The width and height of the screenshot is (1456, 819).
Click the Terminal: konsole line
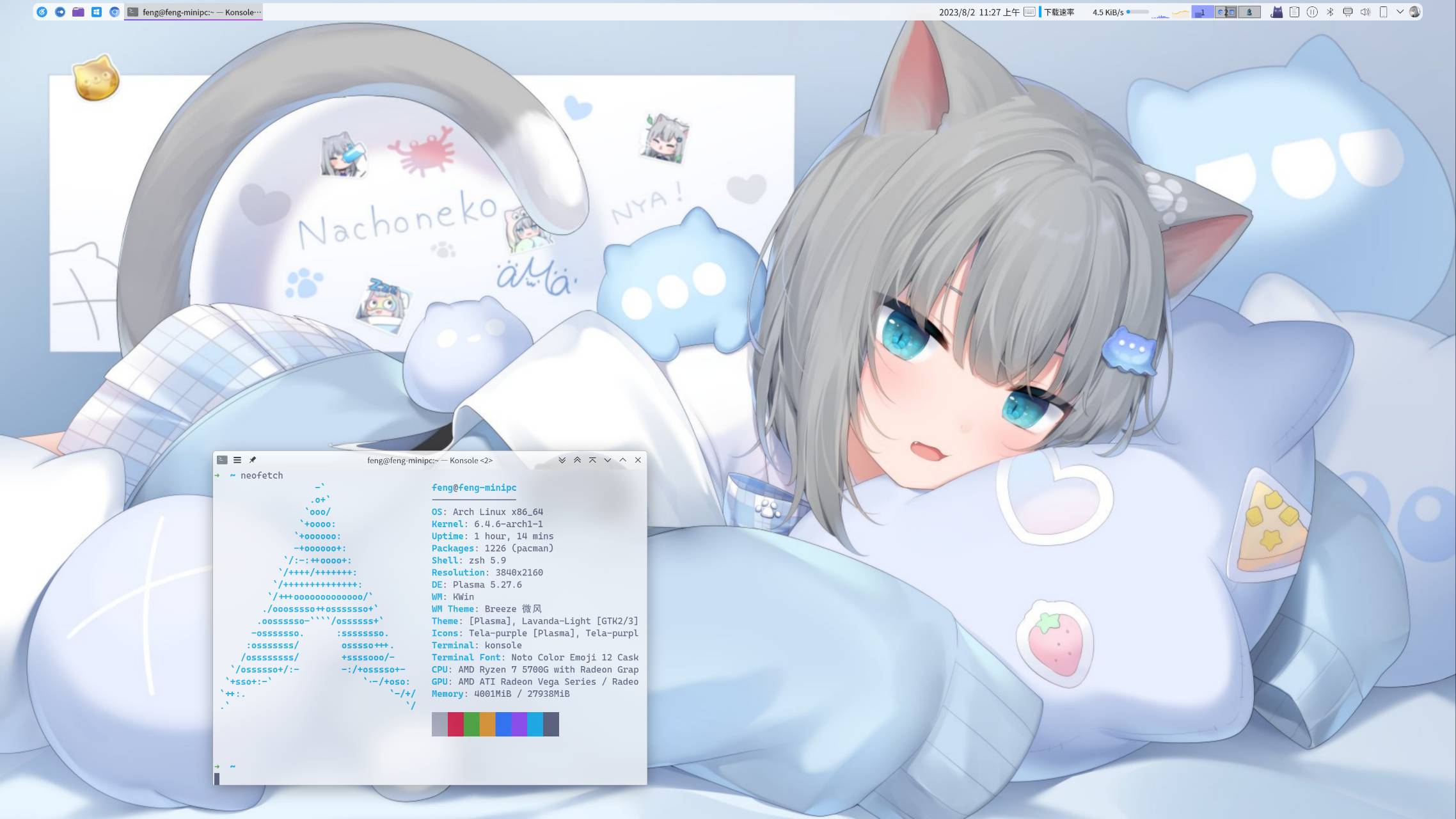(x=477, y=646)
